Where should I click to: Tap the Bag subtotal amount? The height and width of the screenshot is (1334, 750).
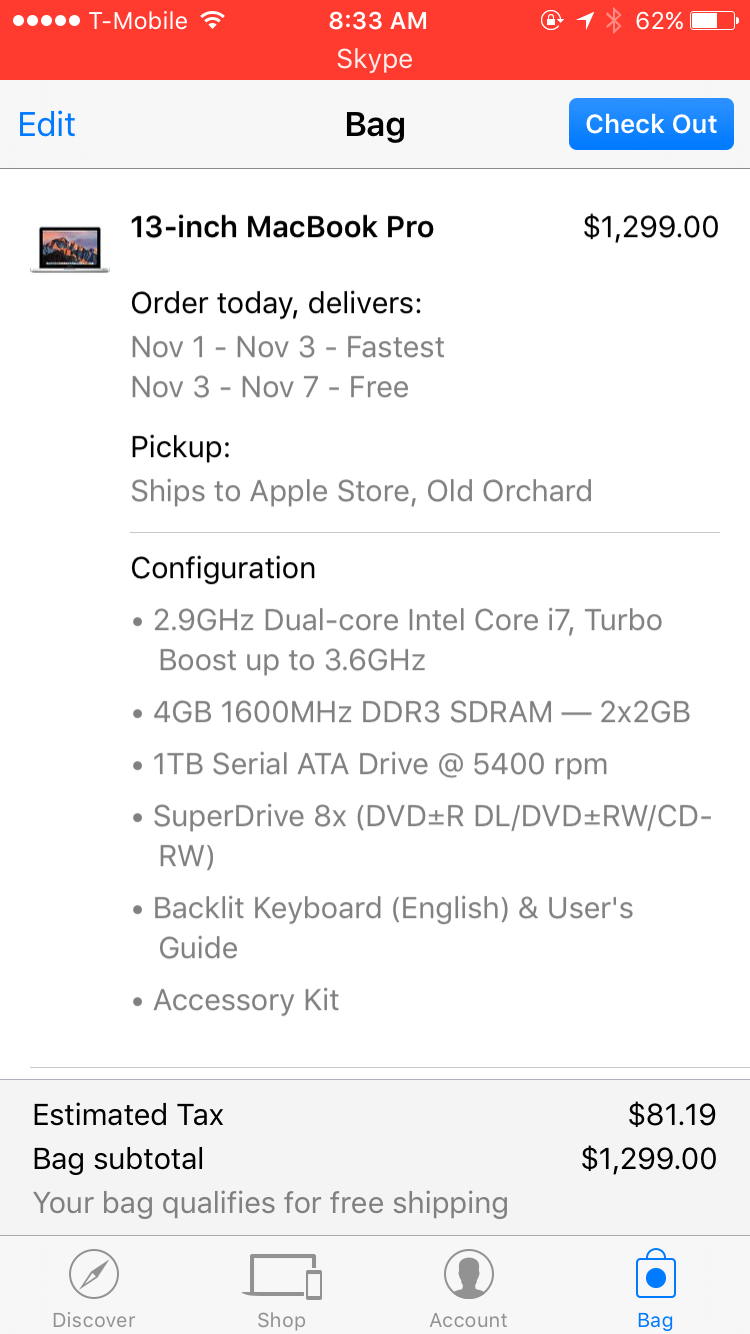coord(649,1158)
